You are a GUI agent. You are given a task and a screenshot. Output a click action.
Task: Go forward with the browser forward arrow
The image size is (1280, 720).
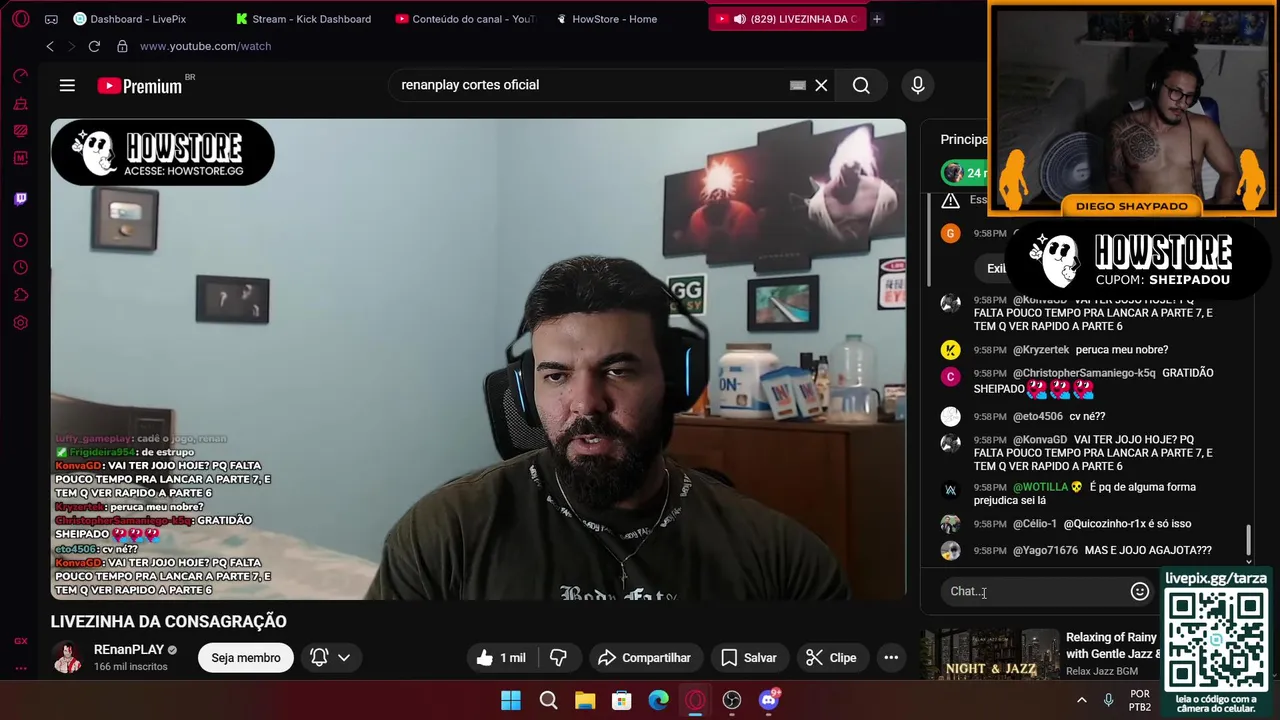pos(71,46)
